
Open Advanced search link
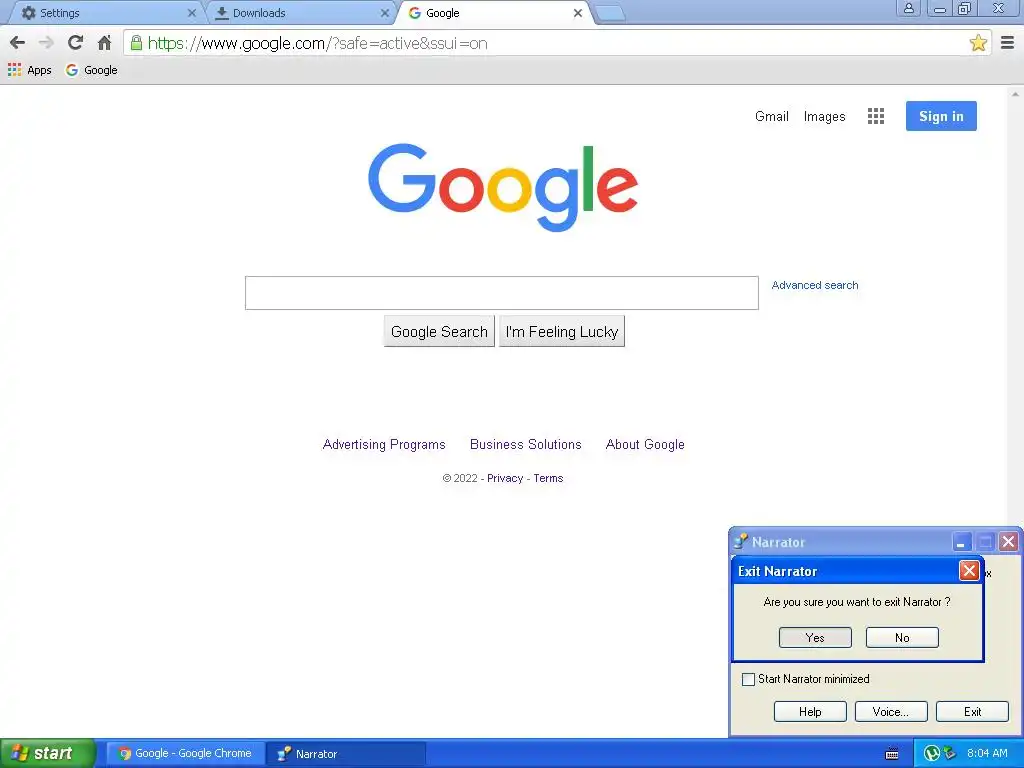pos(814,285)
